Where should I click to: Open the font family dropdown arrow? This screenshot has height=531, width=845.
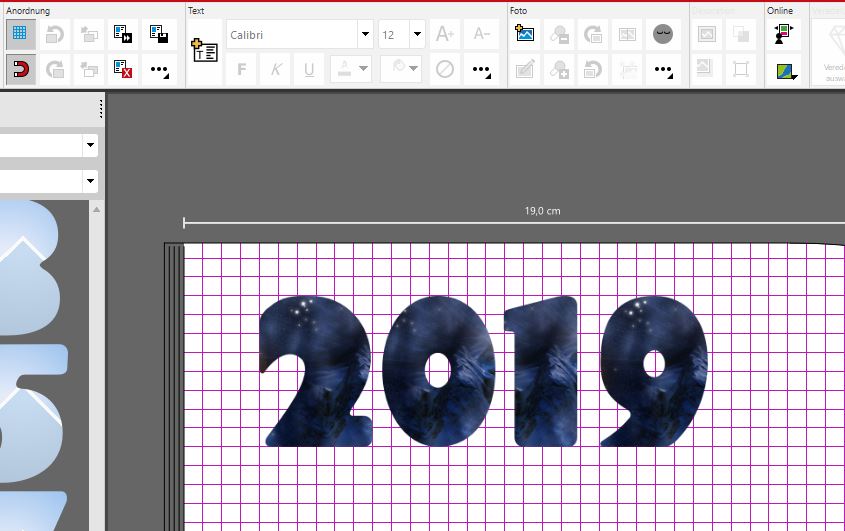tap(365, 35)
